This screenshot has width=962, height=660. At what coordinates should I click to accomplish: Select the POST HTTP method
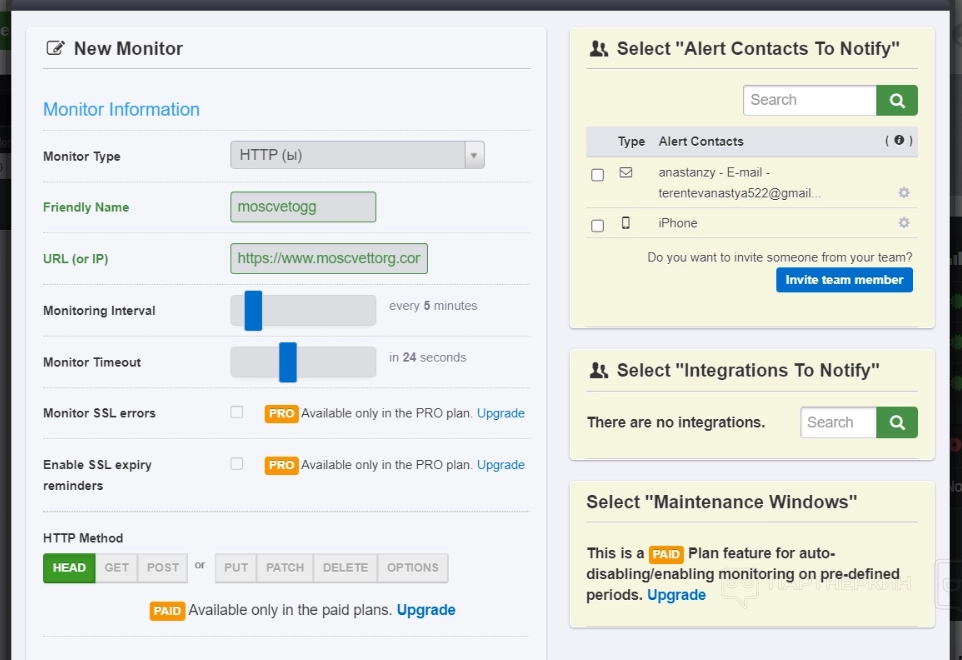[163, 568]
